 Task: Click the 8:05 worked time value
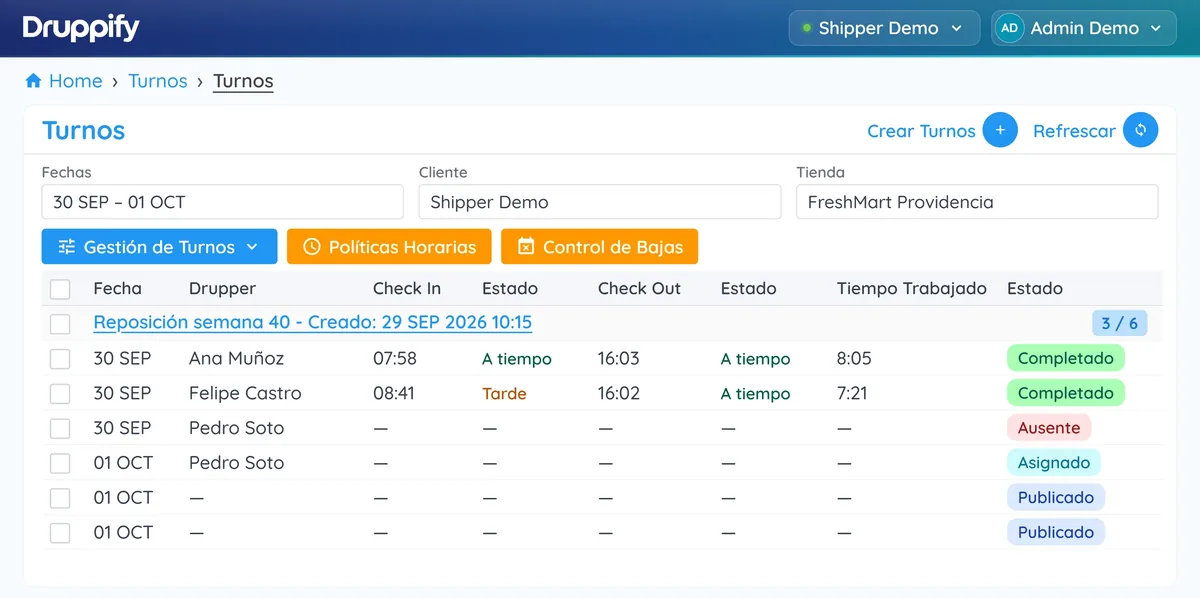click(854, 358)
